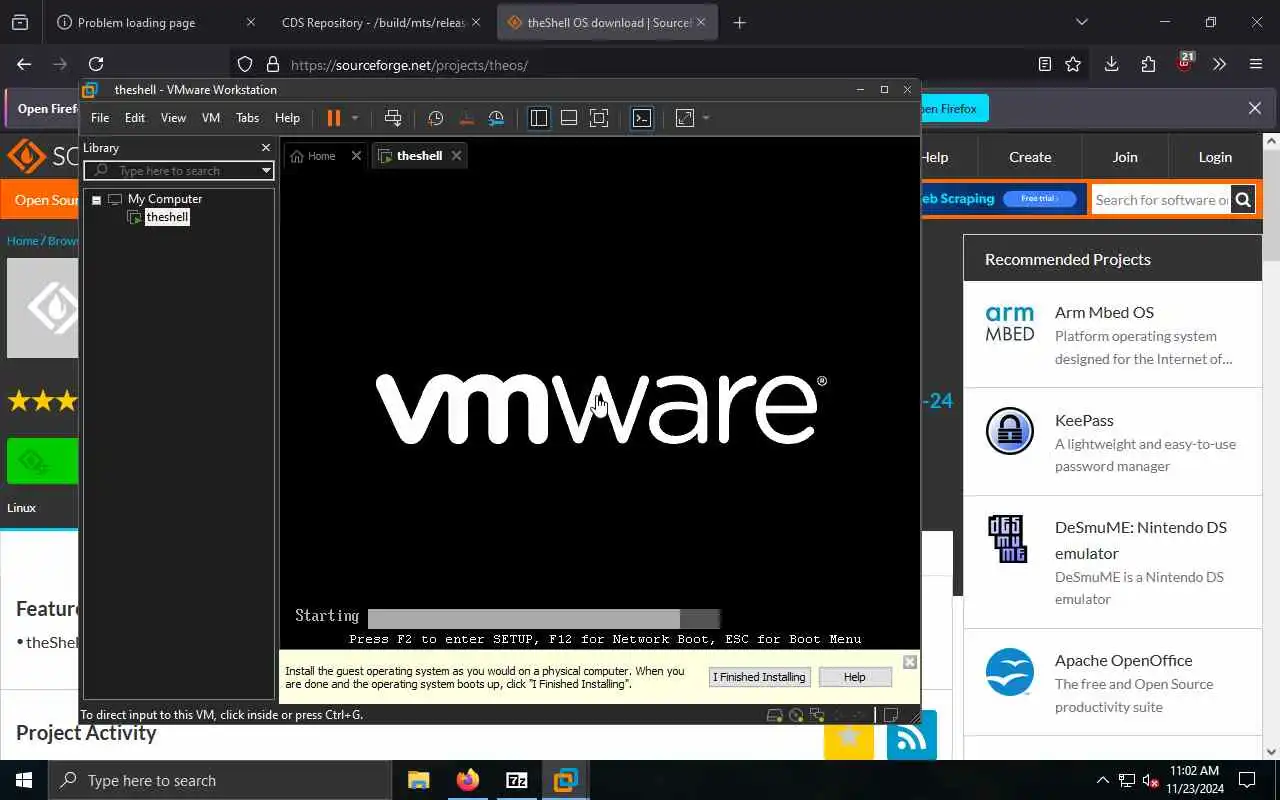Click Help in the install notice bar
The width and height of the screenshot is (1280, 800).
(854, 677)
